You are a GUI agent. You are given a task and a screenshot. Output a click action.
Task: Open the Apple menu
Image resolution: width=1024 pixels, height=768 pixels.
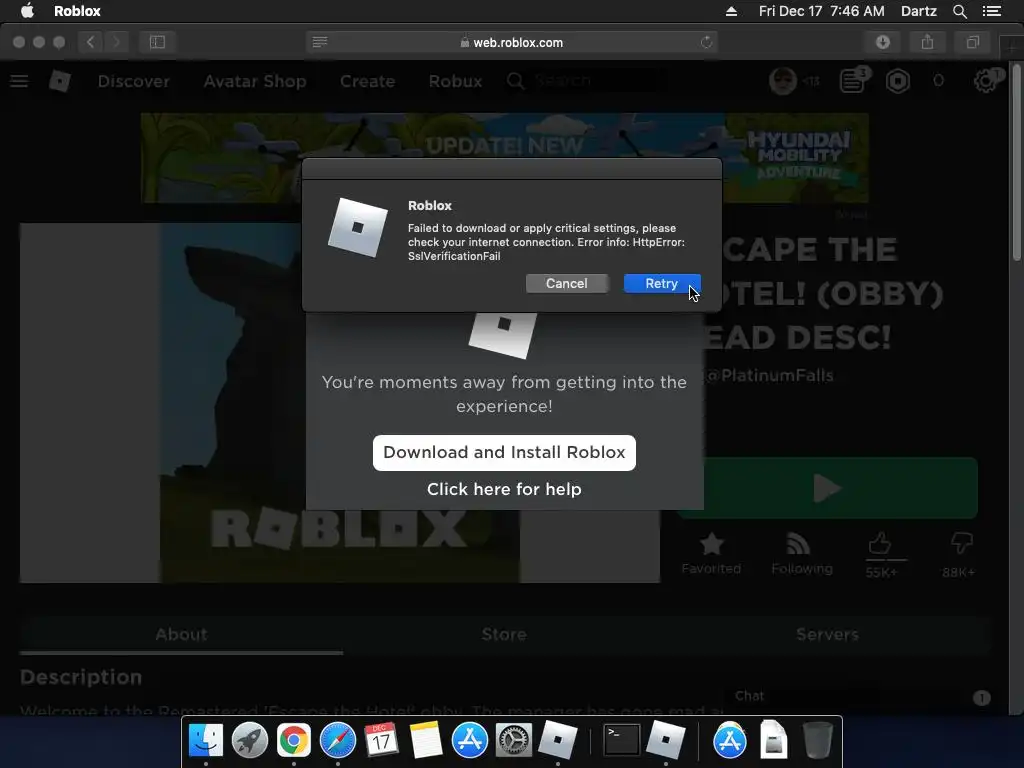tap(27, 11)
